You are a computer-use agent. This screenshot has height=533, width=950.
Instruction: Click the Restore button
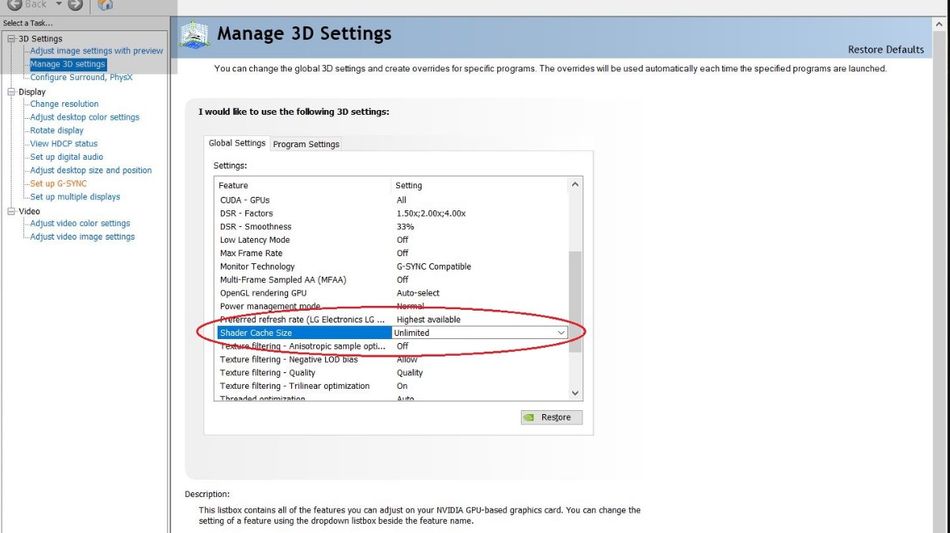(551, 417)
